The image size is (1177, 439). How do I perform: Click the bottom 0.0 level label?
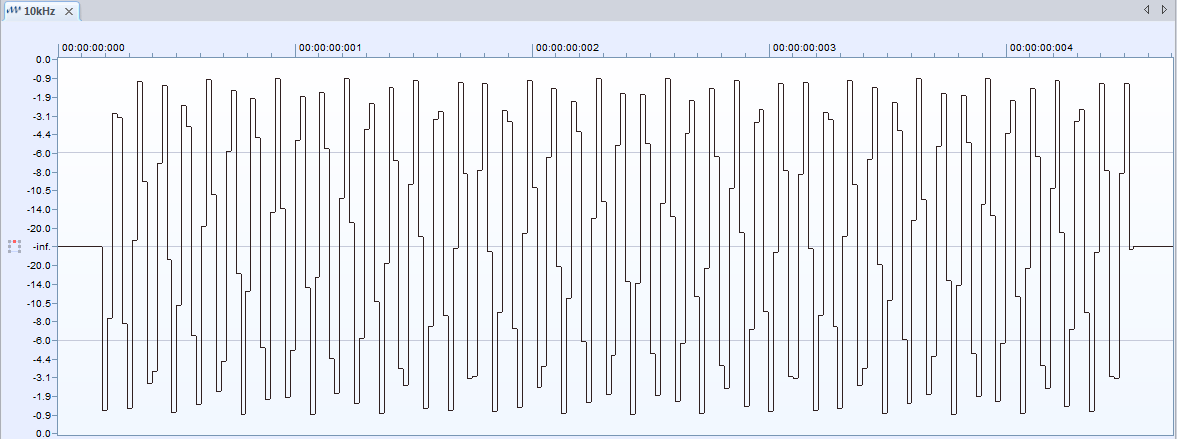pyautogui.click(x=42, y=434)
